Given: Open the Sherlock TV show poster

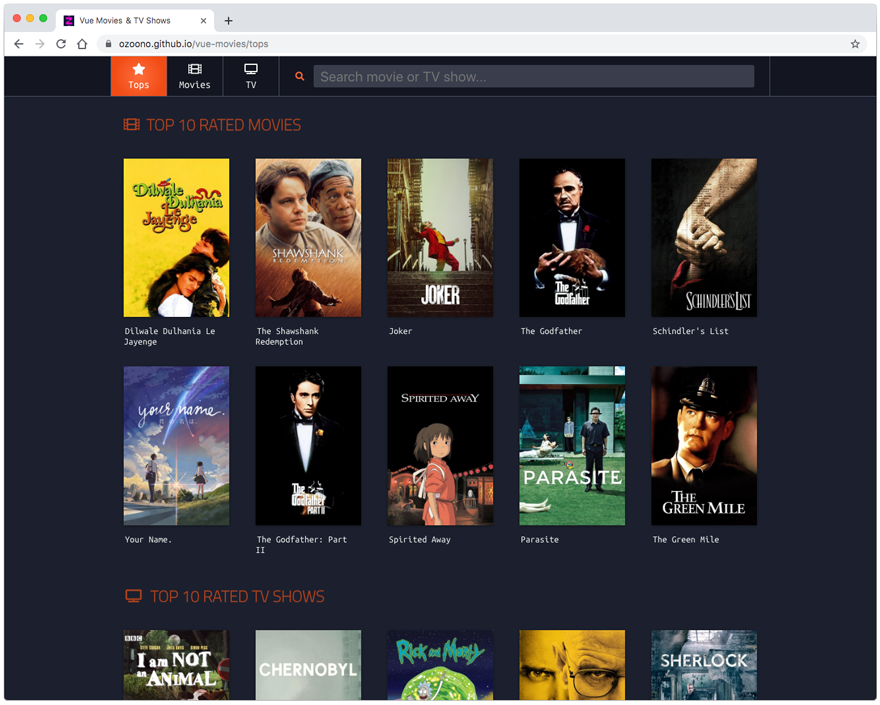Looking at the screenshot, I should pyautogui.click(x=704, y=665).
